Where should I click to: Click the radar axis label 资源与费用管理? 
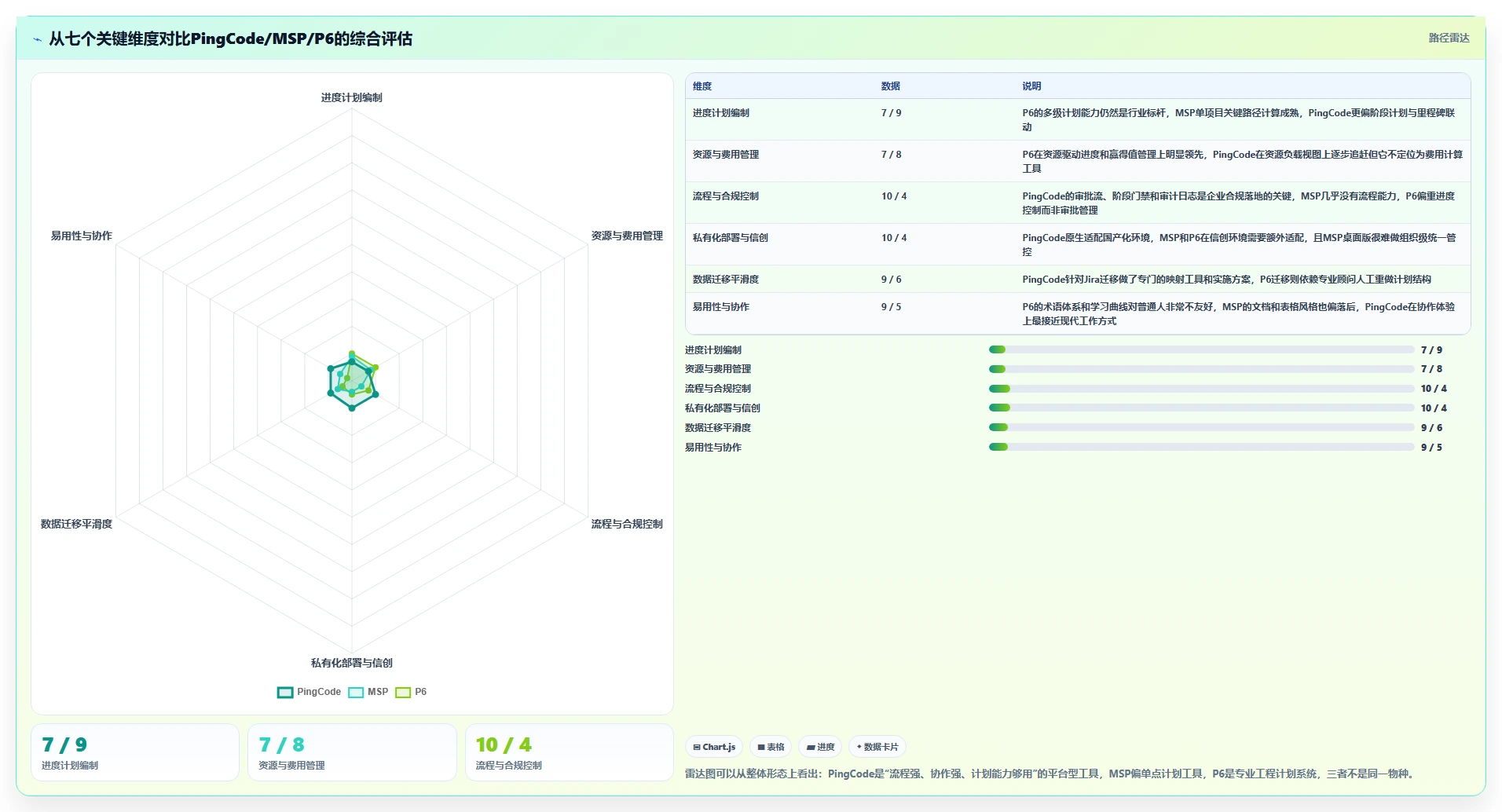click(627, 236)
